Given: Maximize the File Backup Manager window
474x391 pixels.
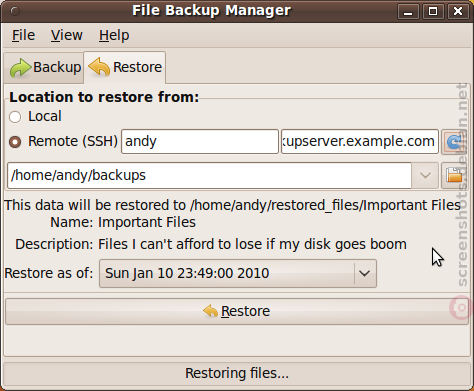Looking at the screenshot, I should pyautogui.click(x=433, y=12).
